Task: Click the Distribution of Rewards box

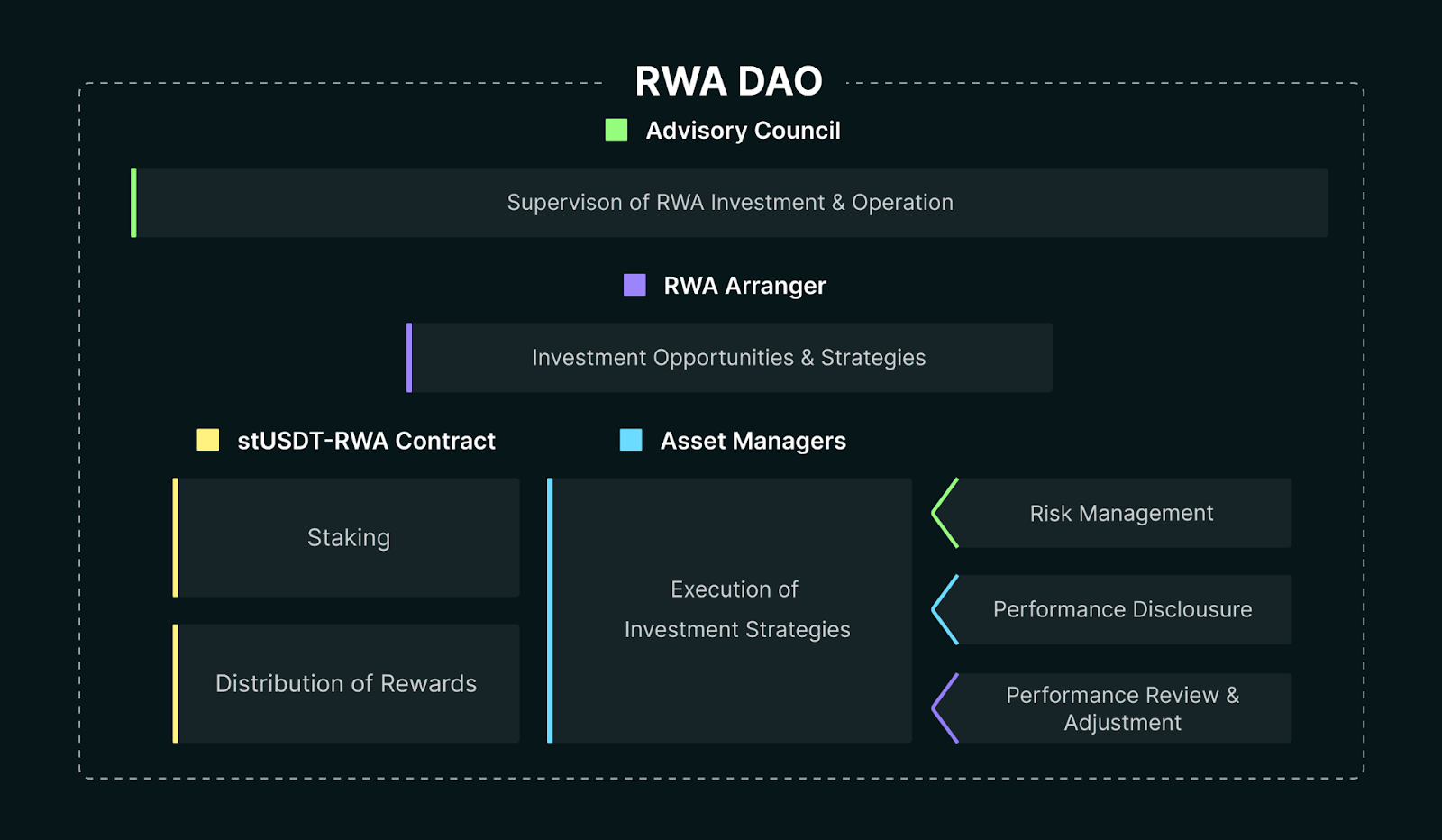Action: [x=346, y=683]
